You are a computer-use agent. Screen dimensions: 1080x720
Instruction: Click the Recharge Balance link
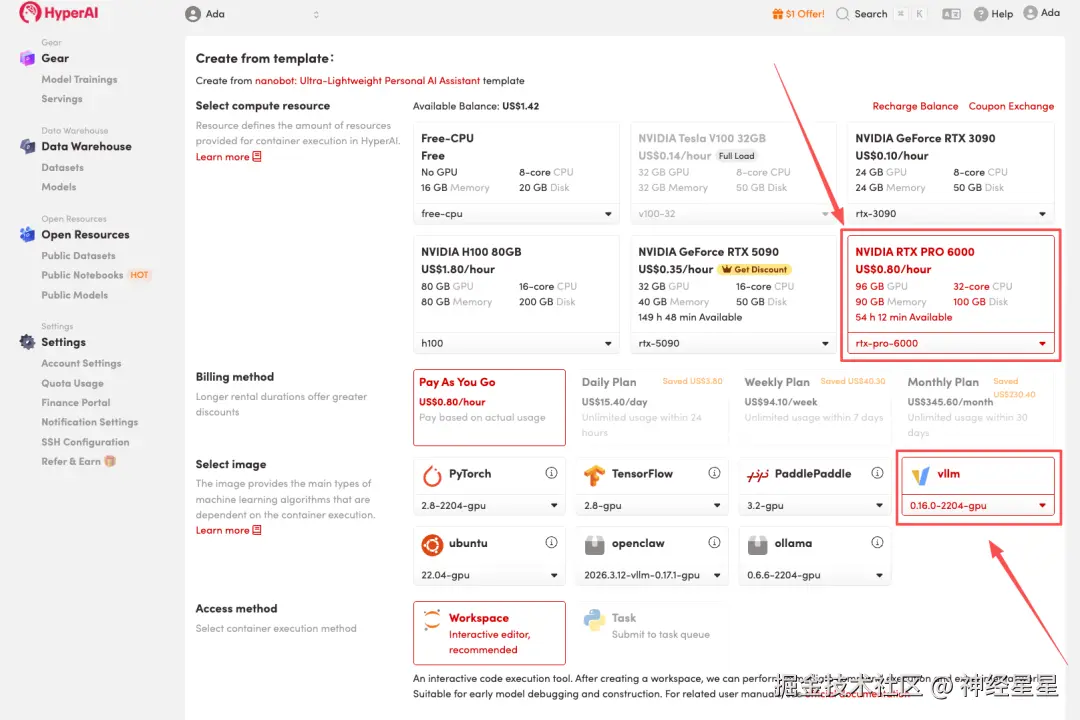(x=915, y=106)
